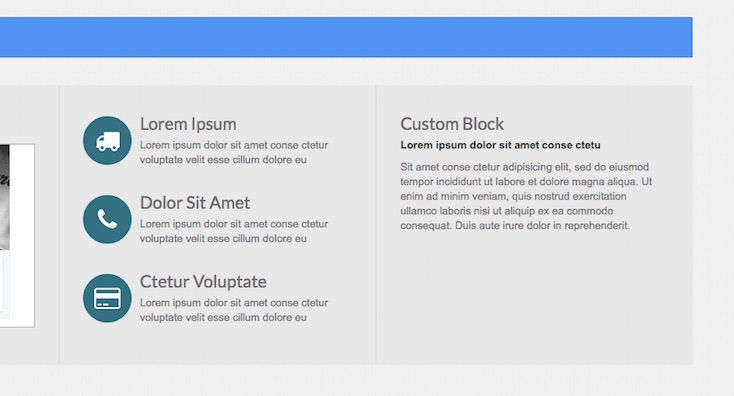This screenshot has width=734, height=396.
Task: Click the line 'enim ad minim veniam'
Action: 513,196
